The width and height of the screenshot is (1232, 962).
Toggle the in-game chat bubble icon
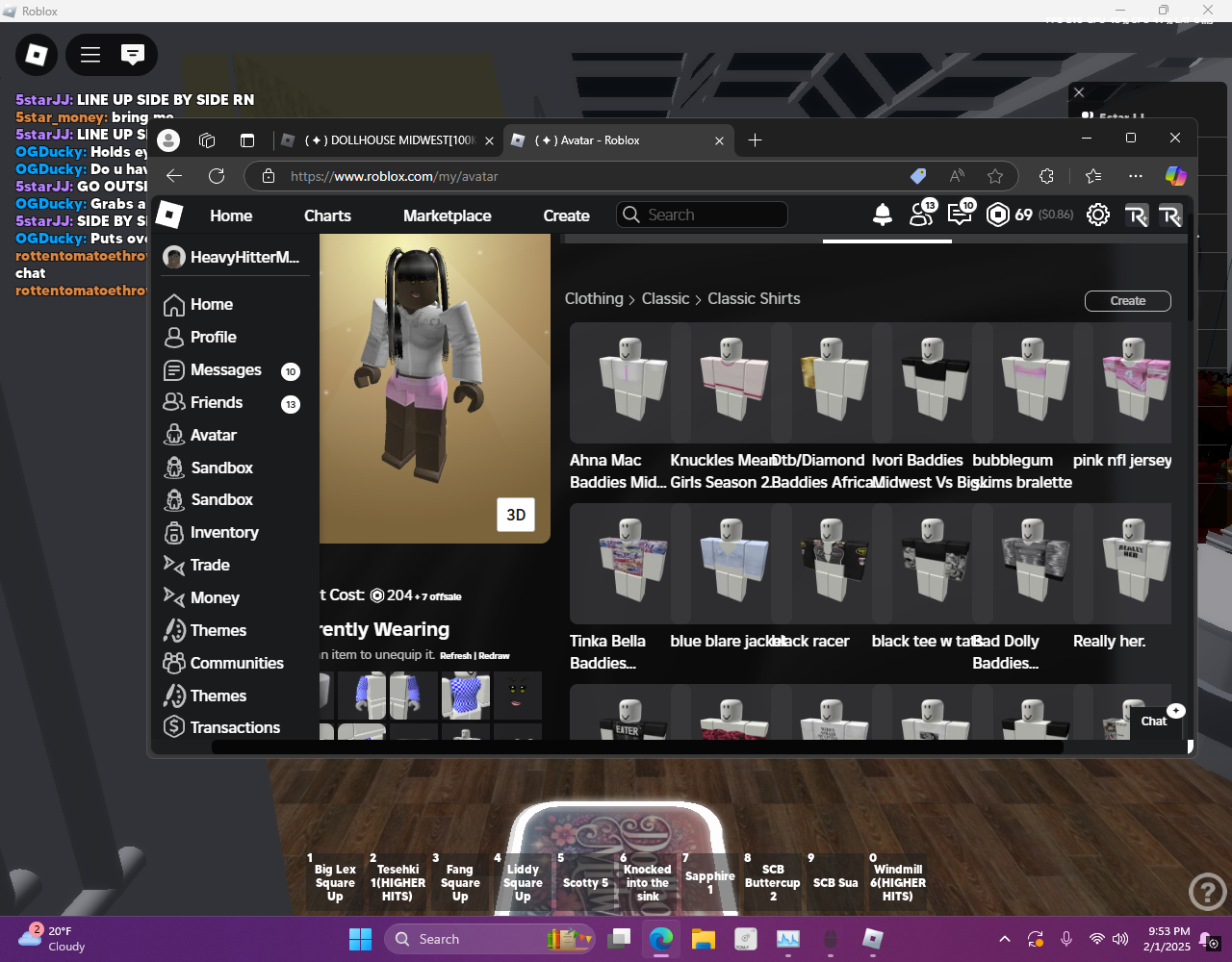coord(133,55)
